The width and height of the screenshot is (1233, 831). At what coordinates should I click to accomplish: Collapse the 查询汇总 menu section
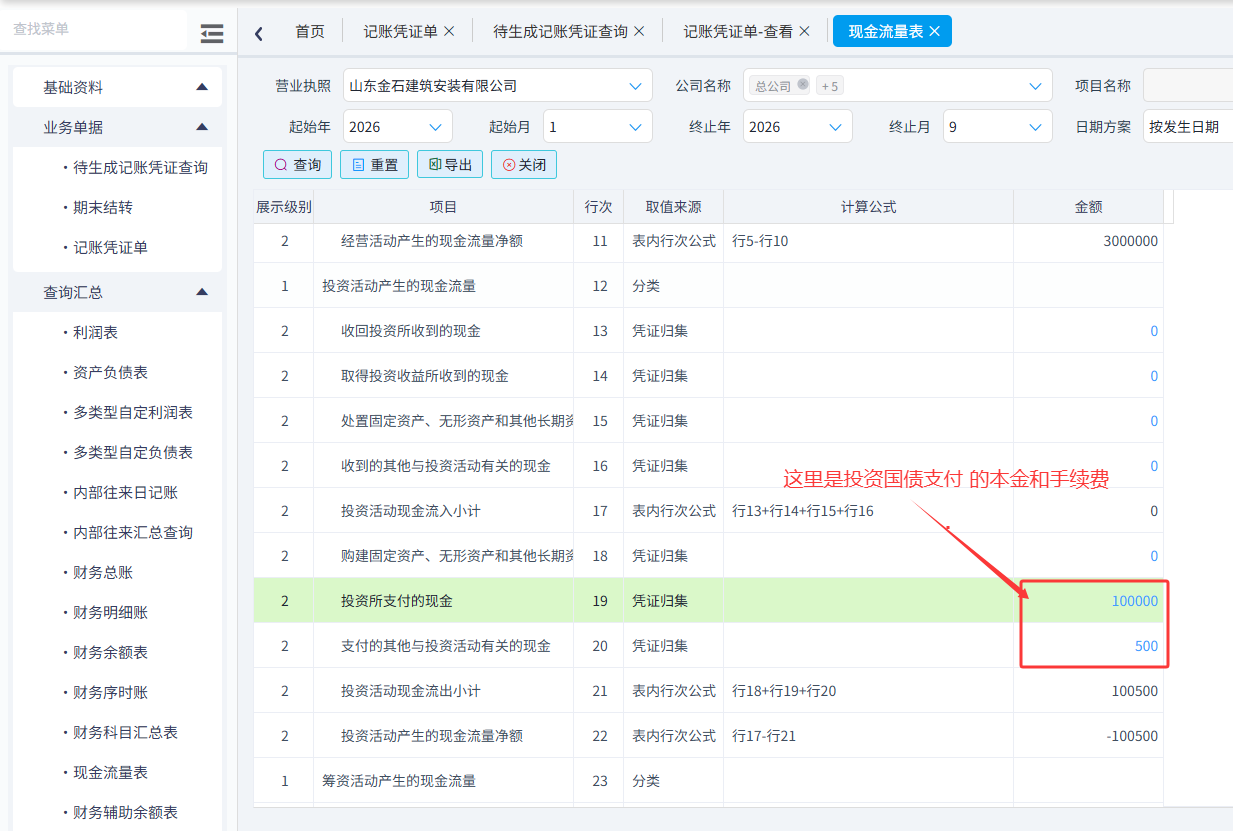coord(202,292)
